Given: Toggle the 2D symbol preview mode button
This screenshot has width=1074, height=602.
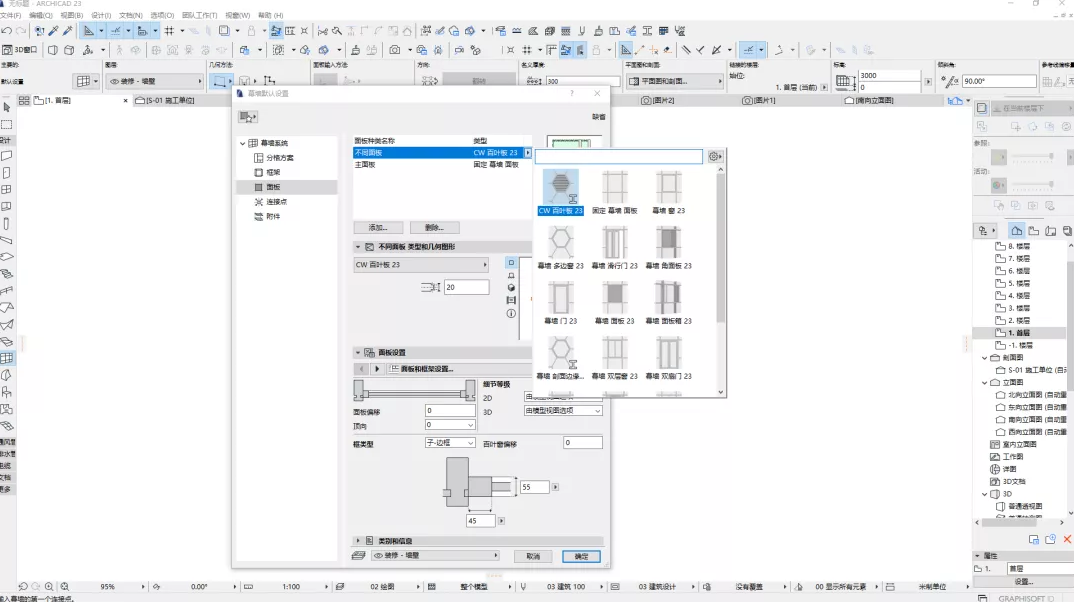Looking at the screenshot, I should pyautogui.click(x=511, y=263).
